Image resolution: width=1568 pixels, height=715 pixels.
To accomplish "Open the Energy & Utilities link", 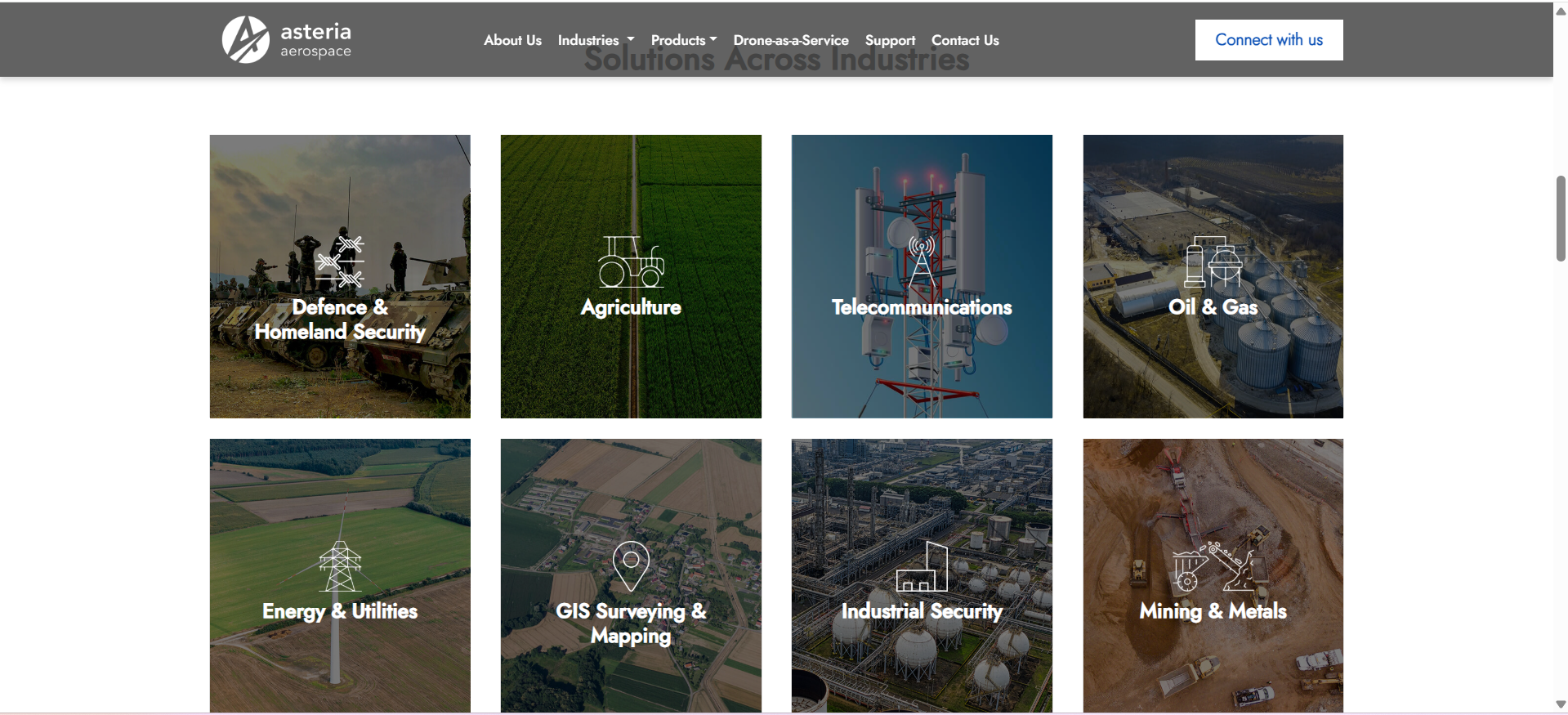I will pos(340,611).
